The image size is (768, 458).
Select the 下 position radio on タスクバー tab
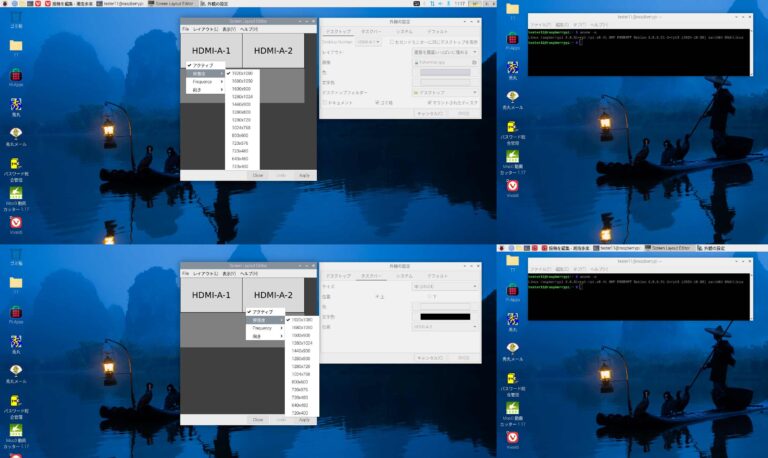tap(429, 296)
